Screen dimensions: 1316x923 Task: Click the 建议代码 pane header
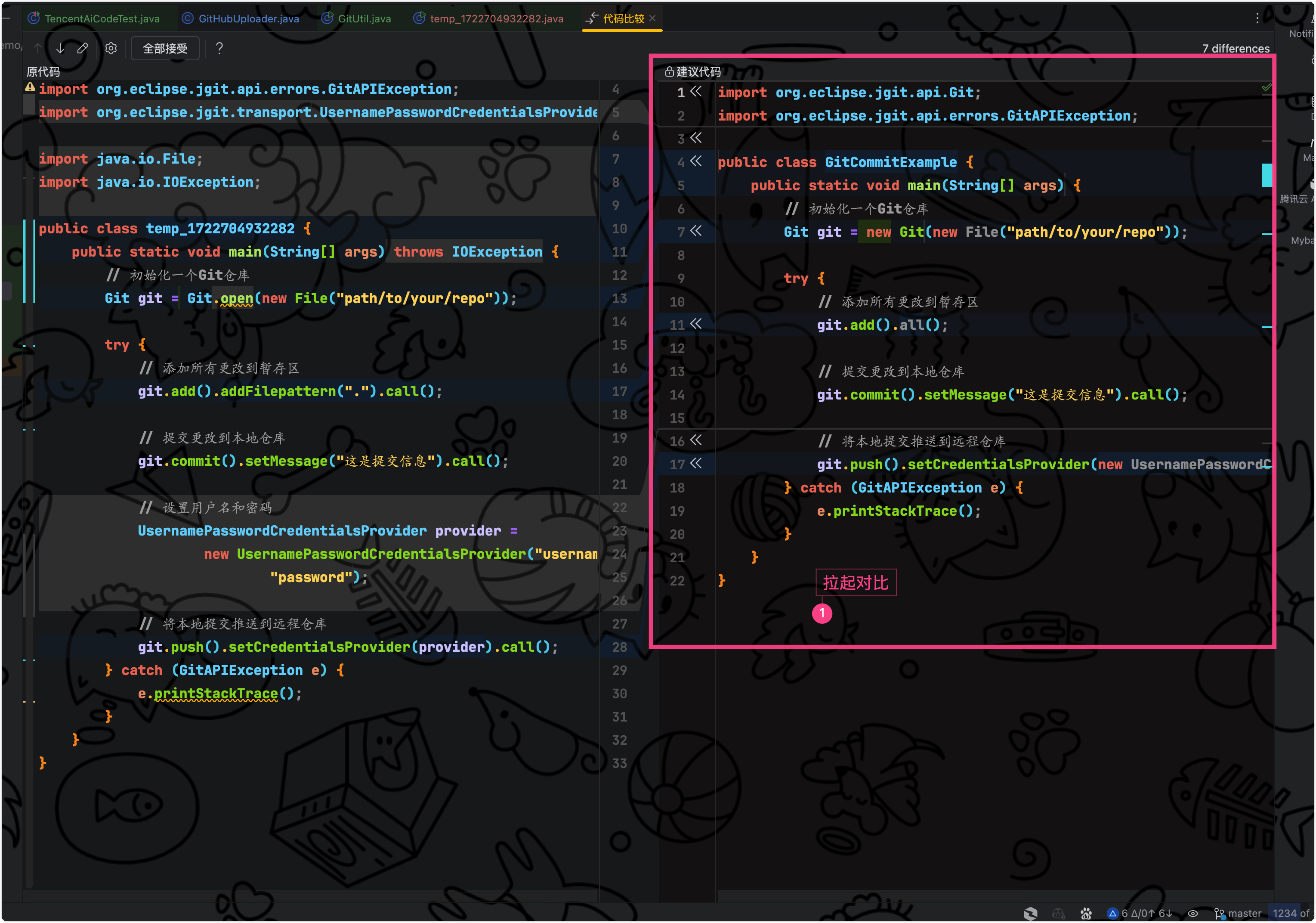click(699, 71)
